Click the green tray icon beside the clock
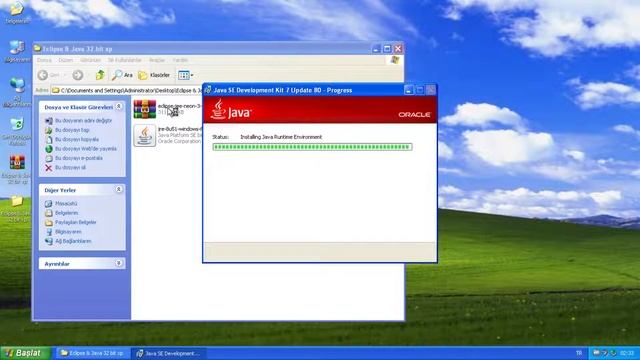This screenshot has height=360, width=640. (x=613, y=353)
